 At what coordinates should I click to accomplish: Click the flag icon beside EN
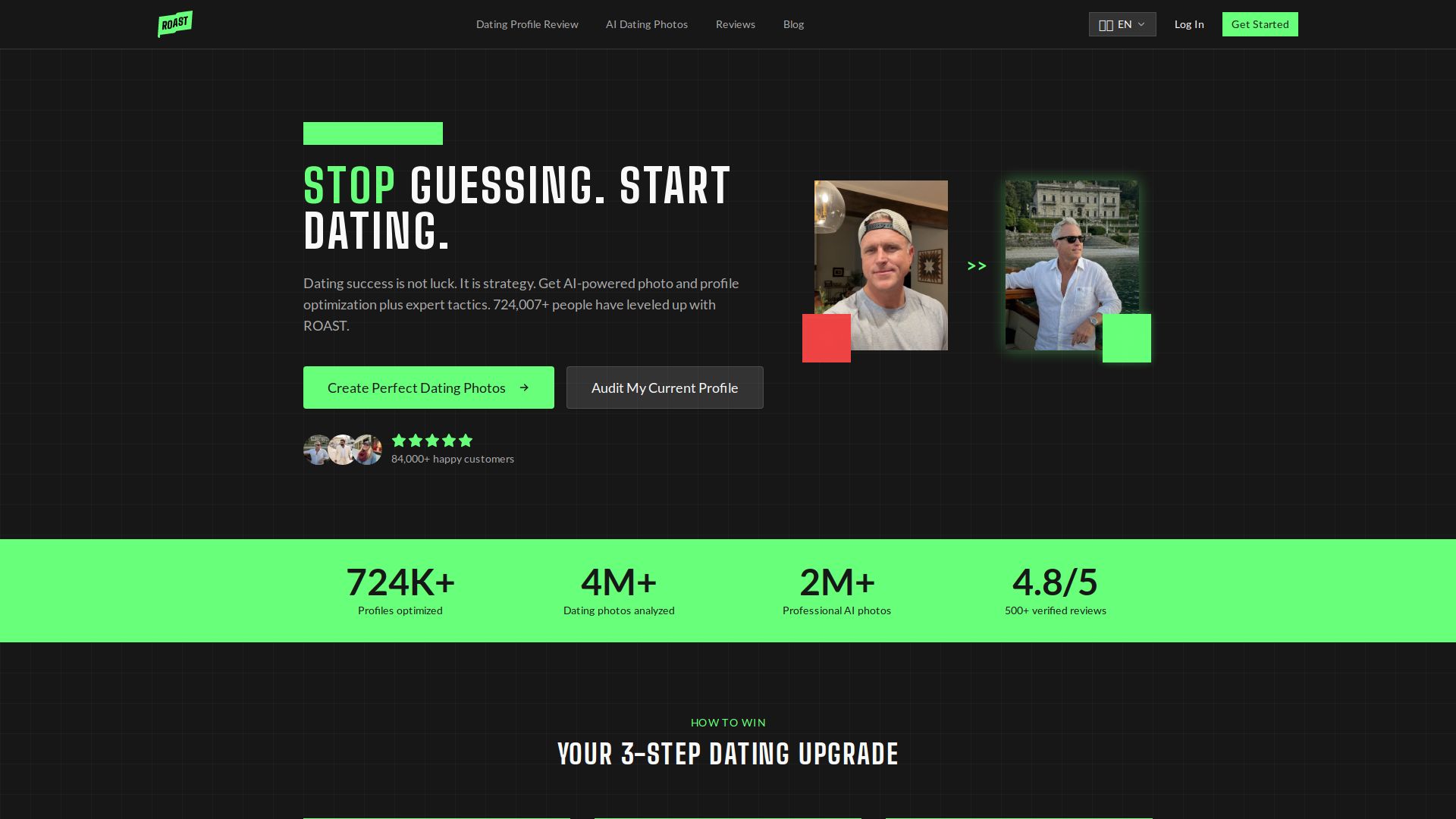click(x=1106, y=25)
